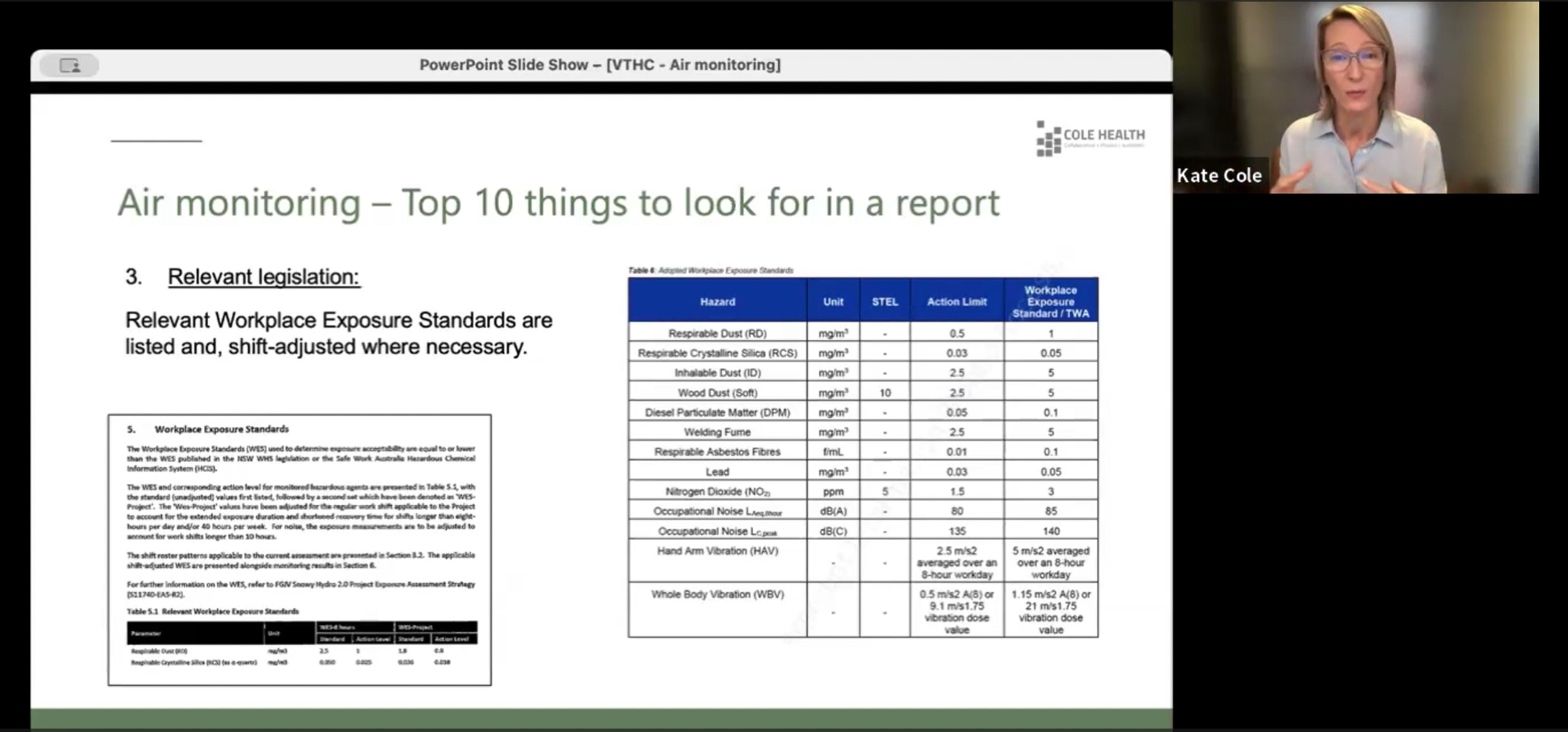Select the Diesel Particulate Matter (DPM) cell
The width and height of the screenshot is (1568, 732).
(x=717, y=412)
